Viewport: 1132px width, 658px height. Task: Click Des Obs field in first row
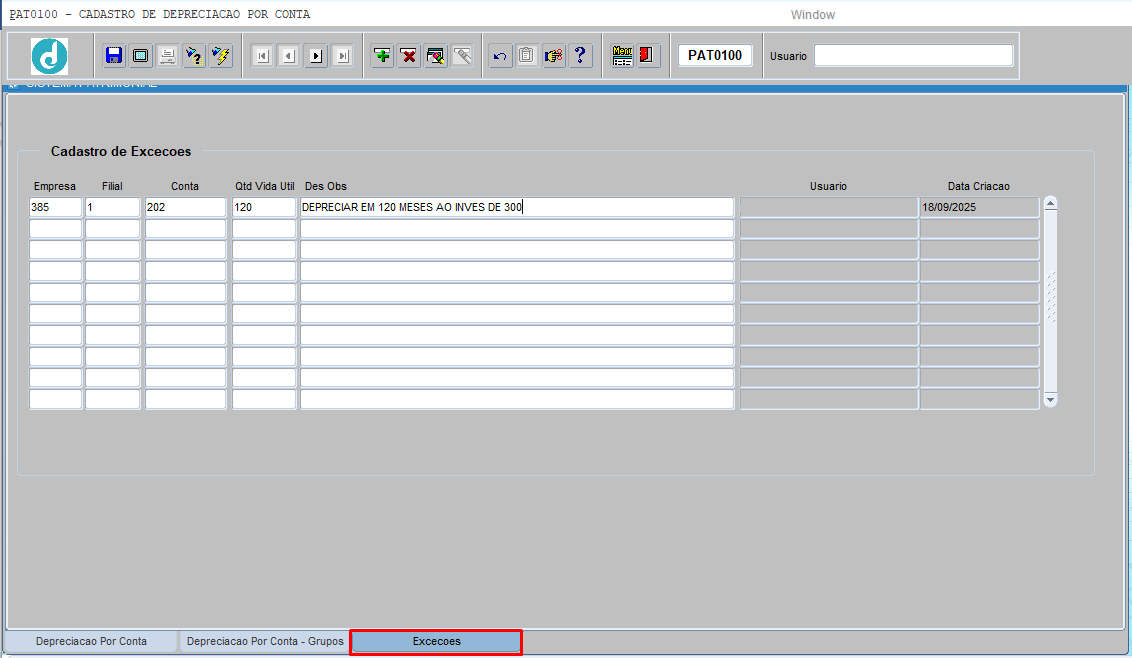click(x=516, y=207)
